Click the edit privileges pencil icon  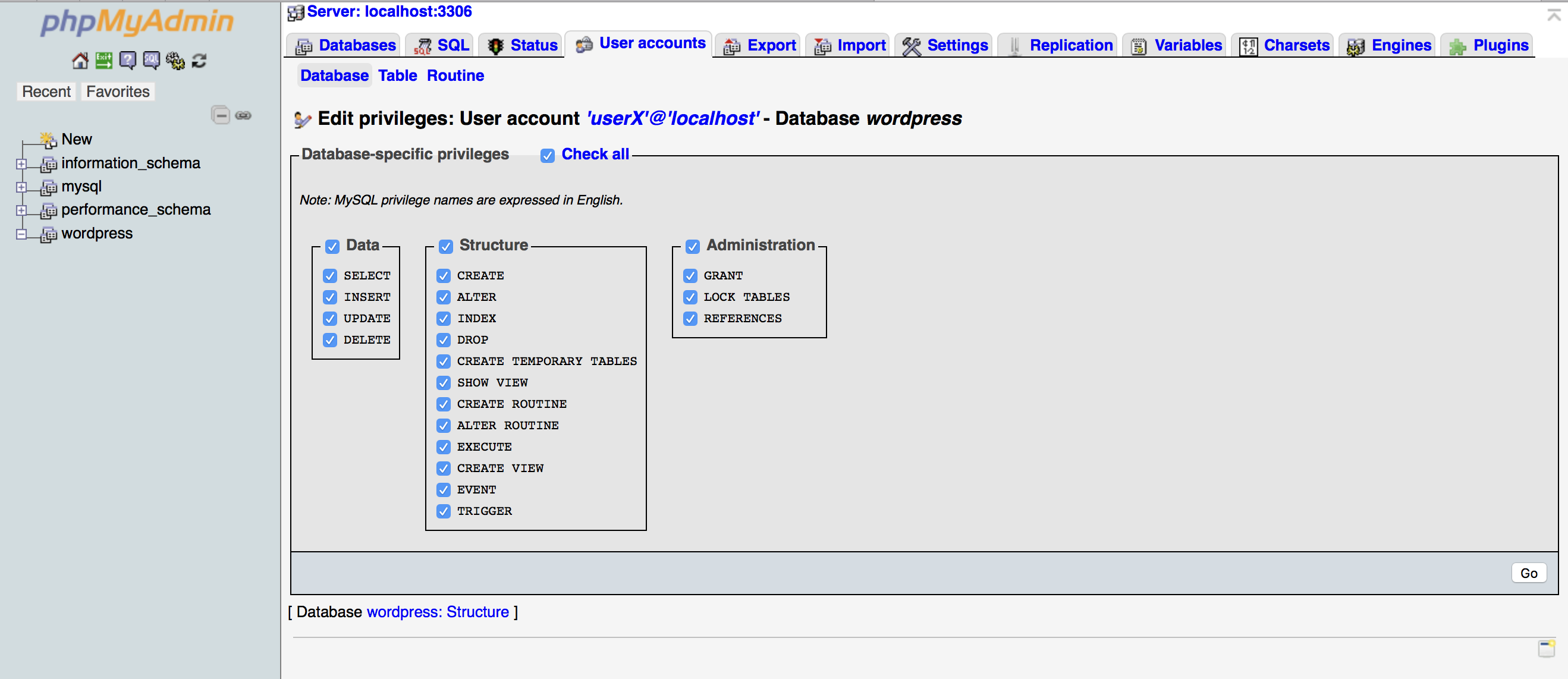point(303,120)
